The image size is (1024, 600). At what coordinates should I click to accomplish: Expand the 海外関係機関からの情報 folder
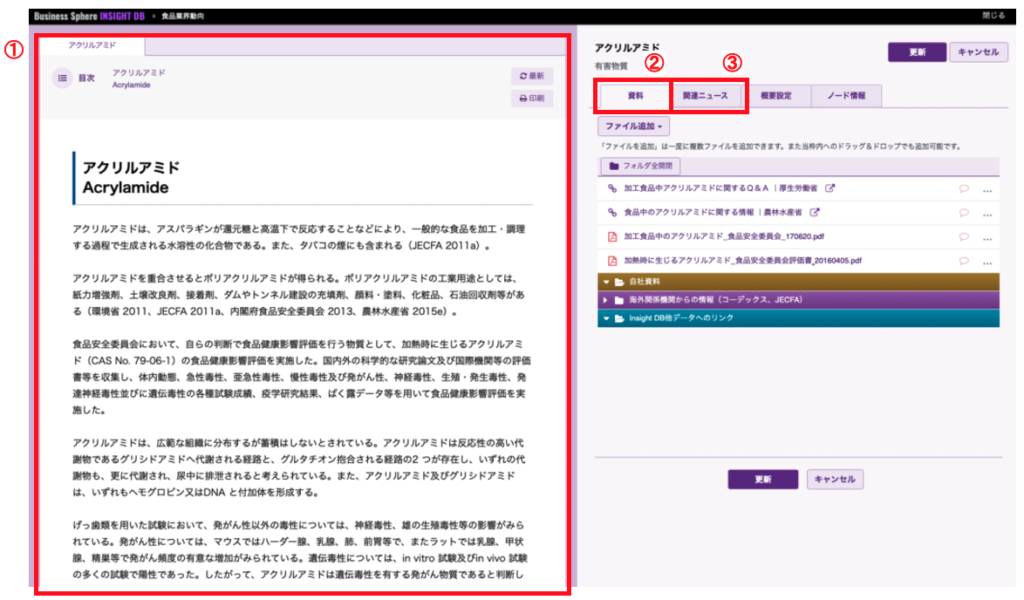[x=606, y=300]
